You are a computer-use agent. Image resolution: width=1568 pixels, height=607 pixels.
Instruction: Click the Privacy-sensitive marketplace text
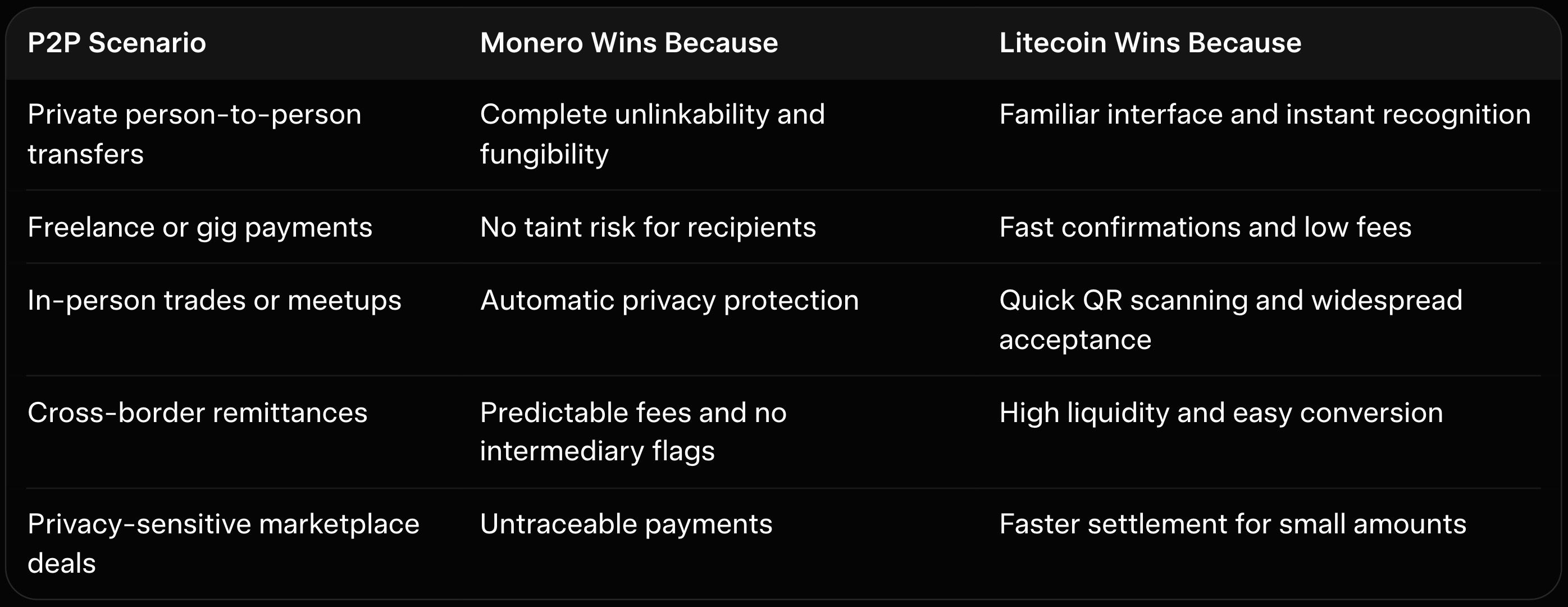click(x=224, y=524)
